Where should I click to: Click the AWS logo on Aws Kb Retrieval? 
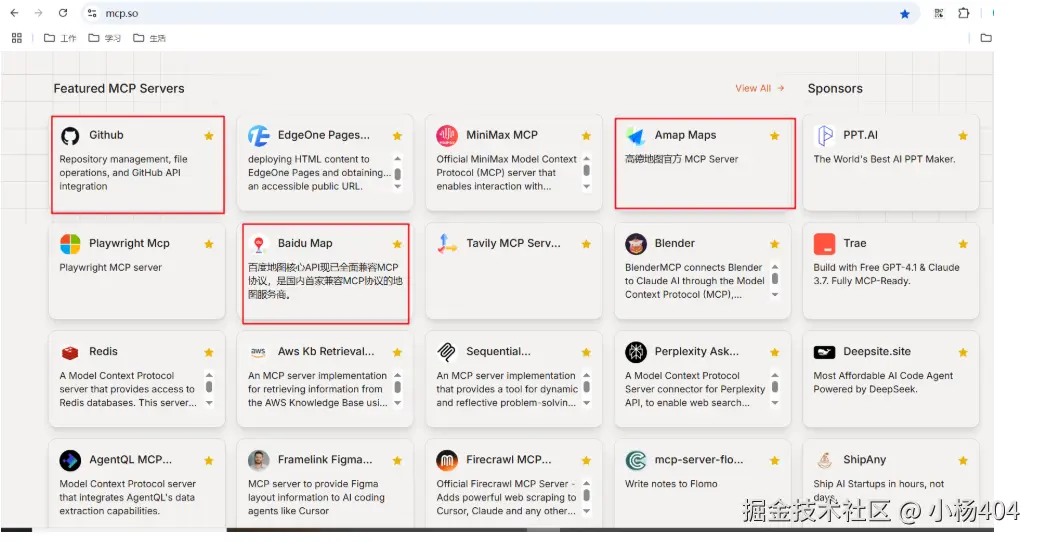[259, 352]
